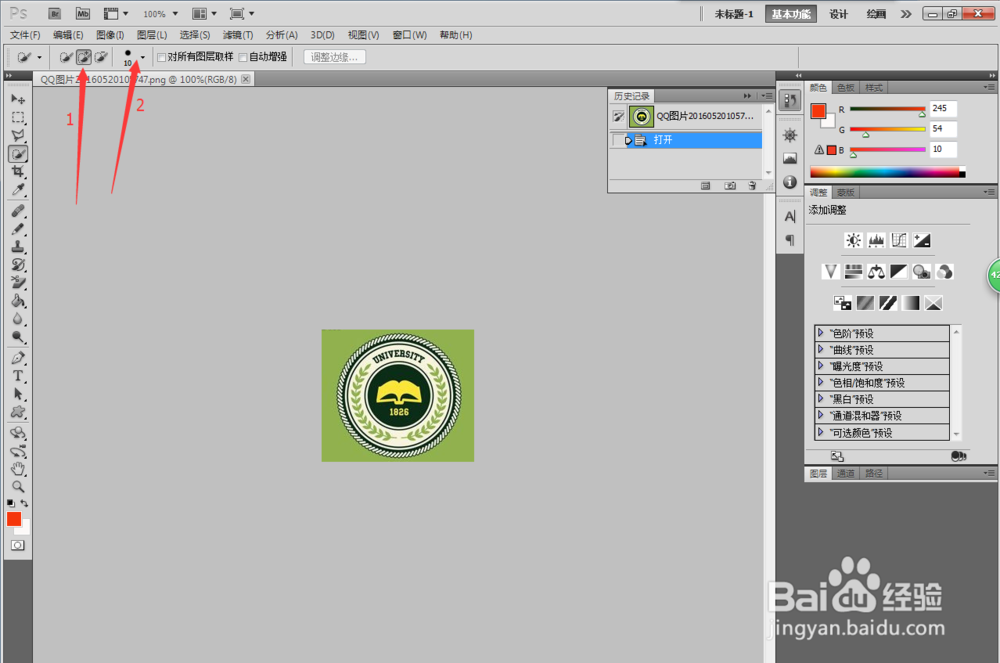The width and height of the screenshot is (1000, 663).
Task: Add a Levels adjustment
Action: [876, 240]
